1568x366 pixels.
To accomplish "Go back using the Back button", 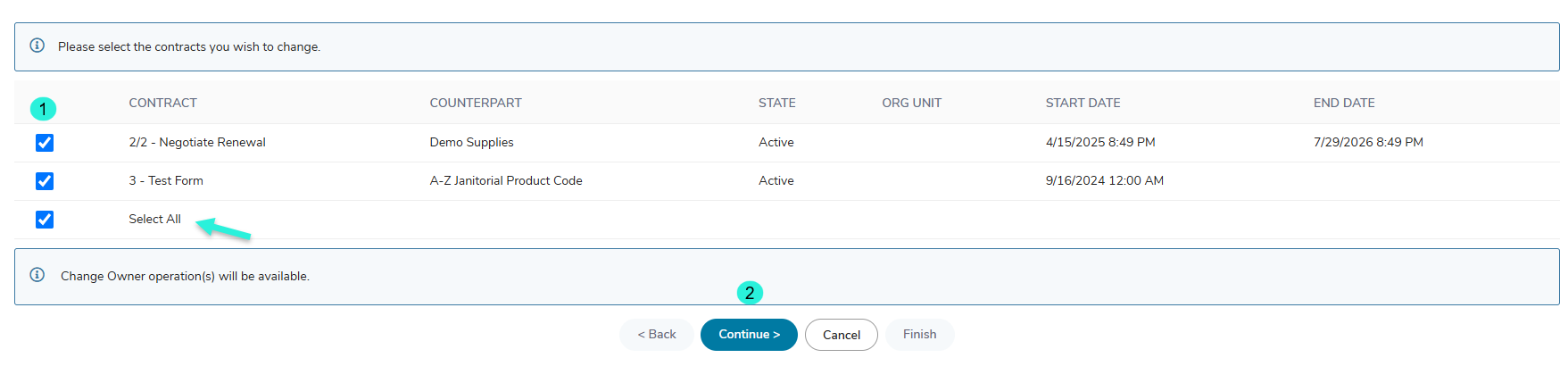I will coord(657,335).
